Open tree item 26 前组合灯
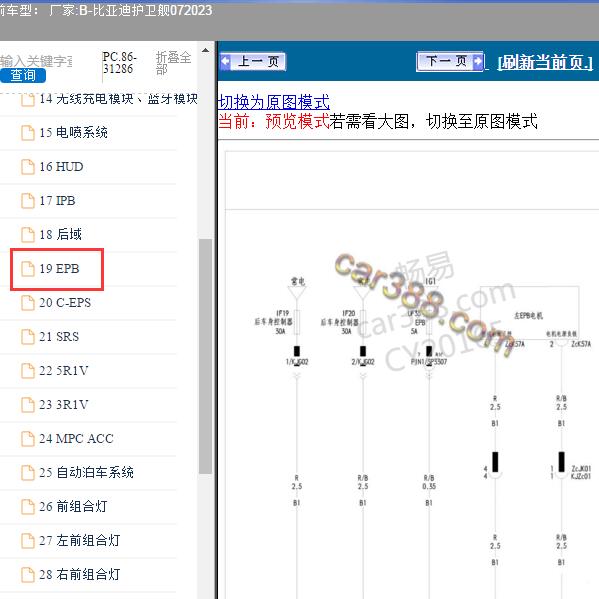 73,507
